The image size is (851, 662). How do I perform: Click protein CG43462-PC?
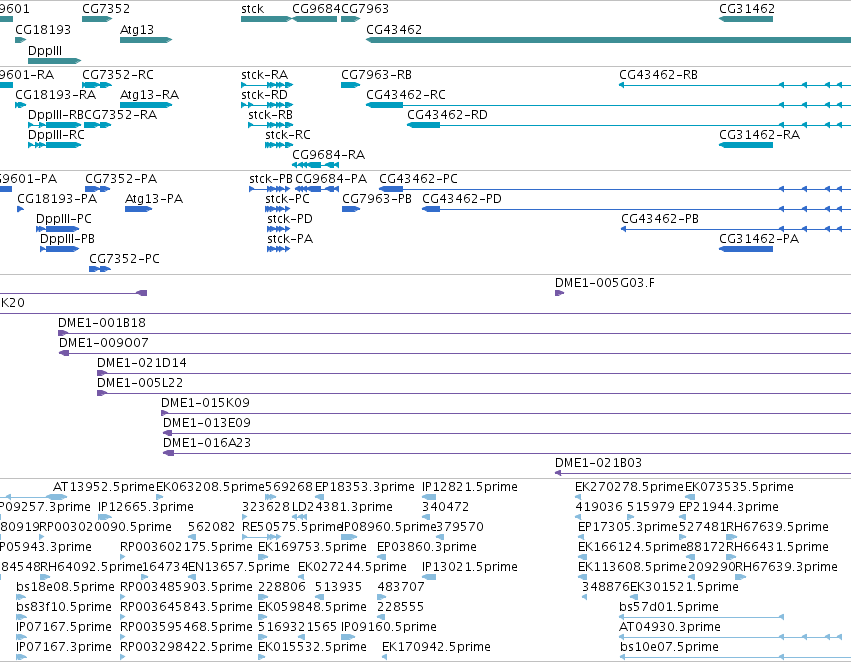(615, 189)
